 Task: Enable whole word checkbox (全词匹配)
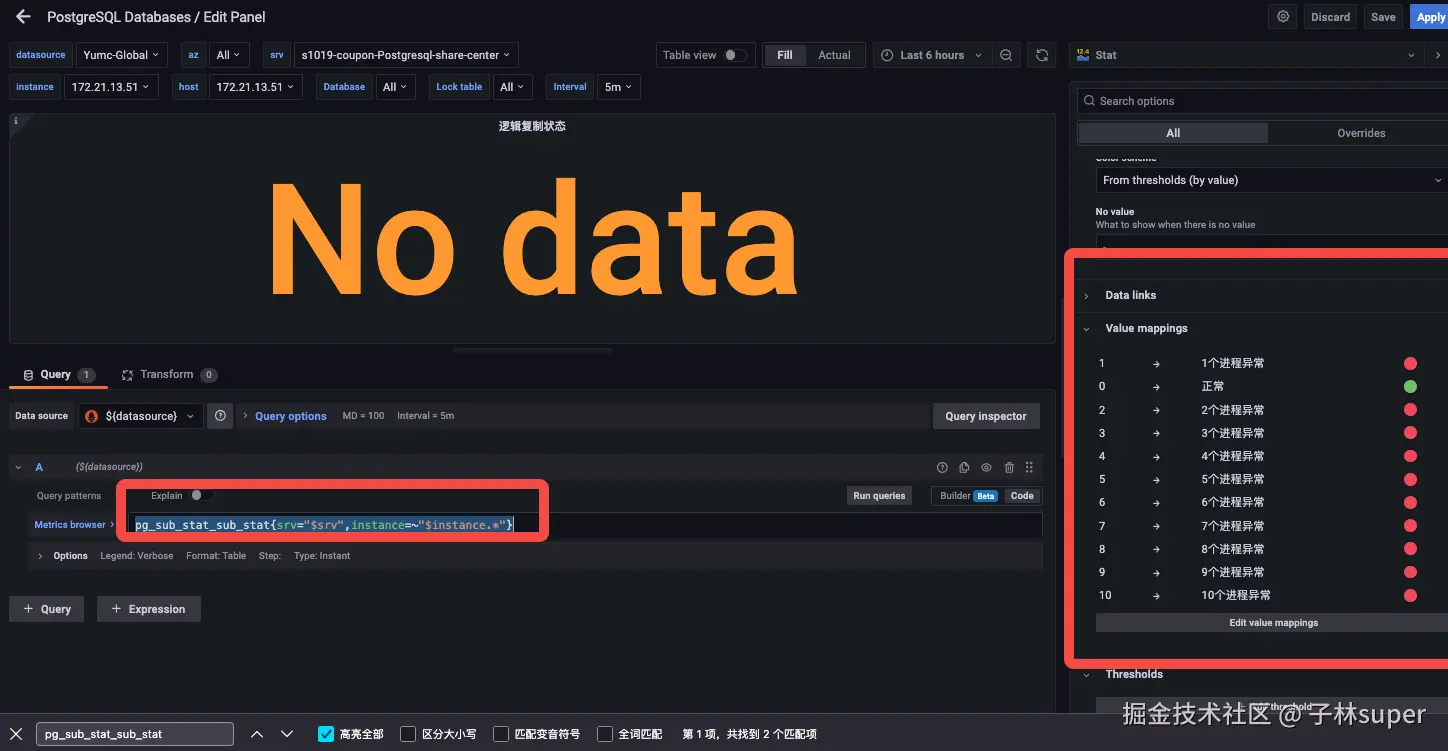(604, 734)
